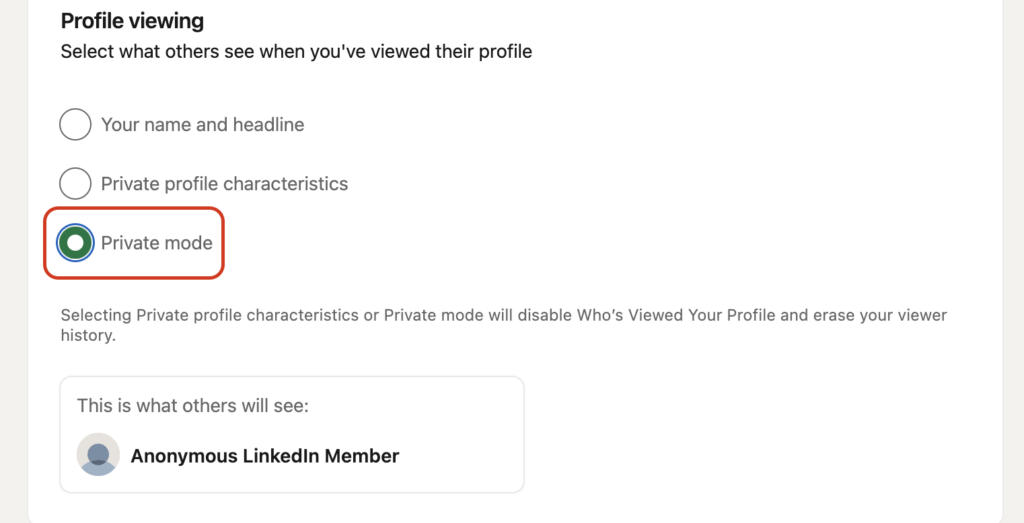Click the white center dot of the Private mode radio
The height and width of the screenshot is (523, 1024).
click(x=75, y=243)
